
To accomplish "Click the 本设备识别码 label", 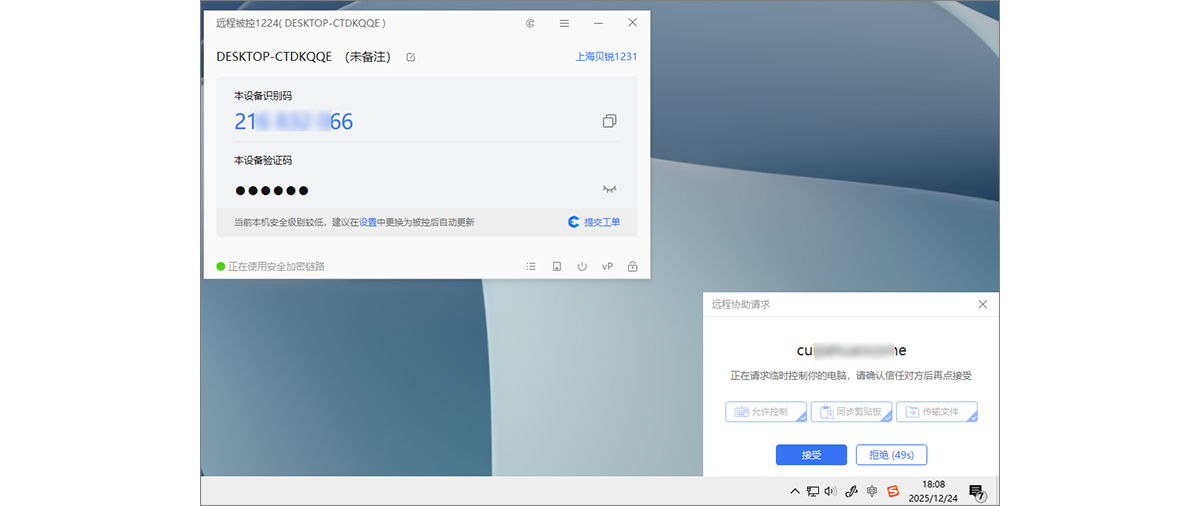I will tap(263, 96).
